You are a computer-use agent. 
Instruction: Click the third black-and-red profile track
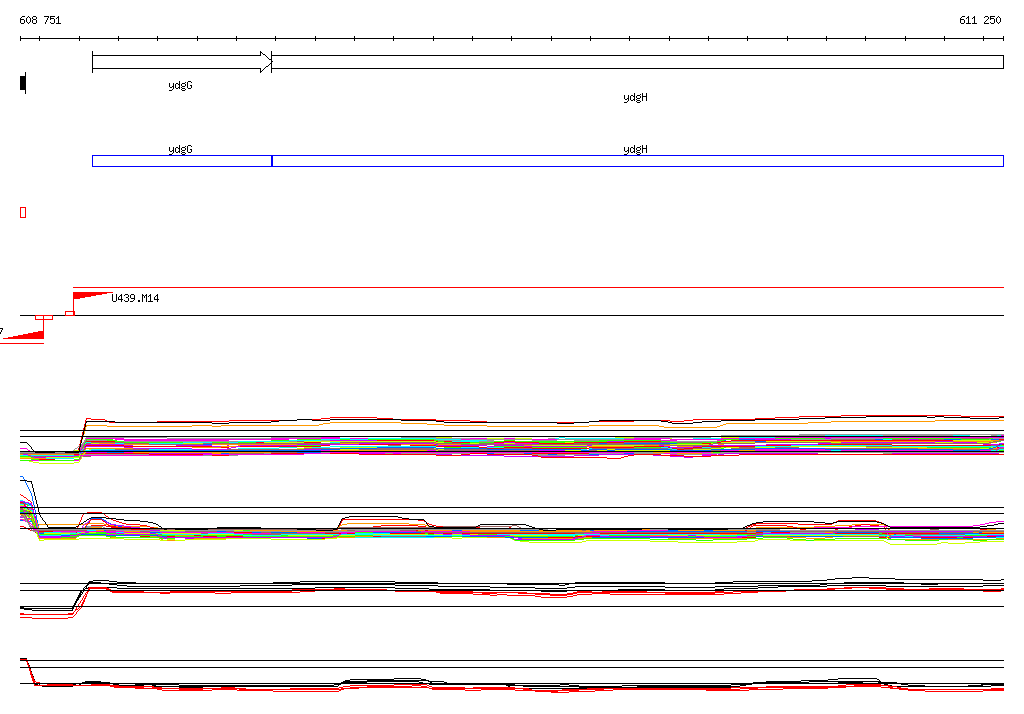(512, 590)
